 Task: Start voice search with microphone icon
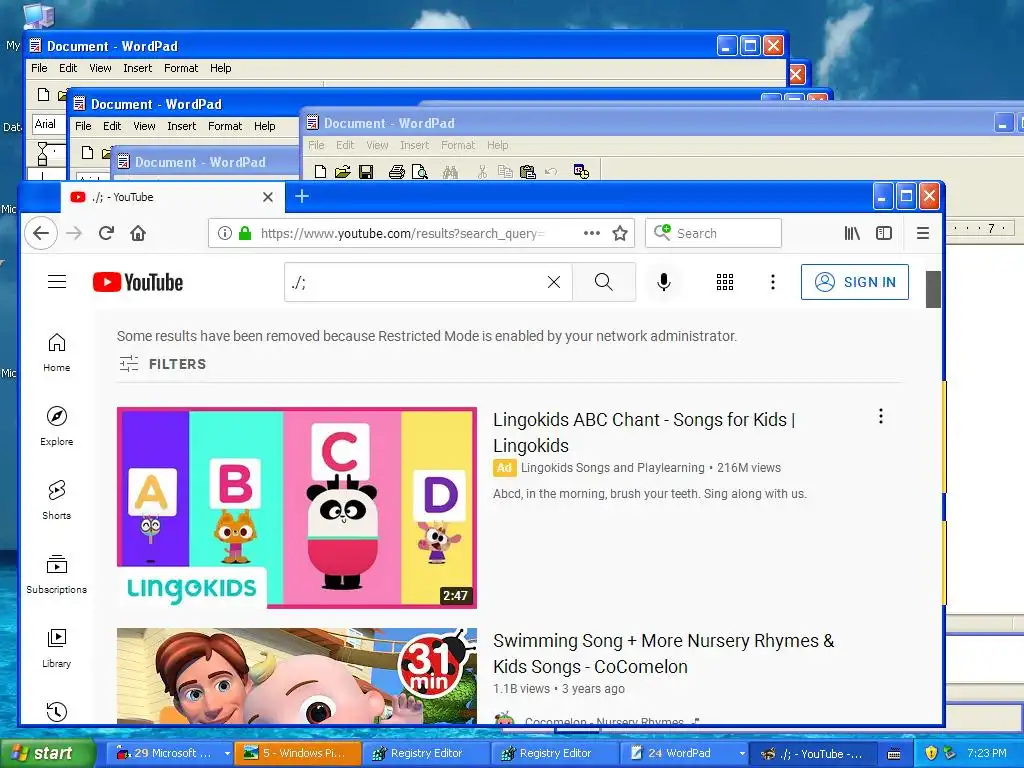(x=664, y=281)
